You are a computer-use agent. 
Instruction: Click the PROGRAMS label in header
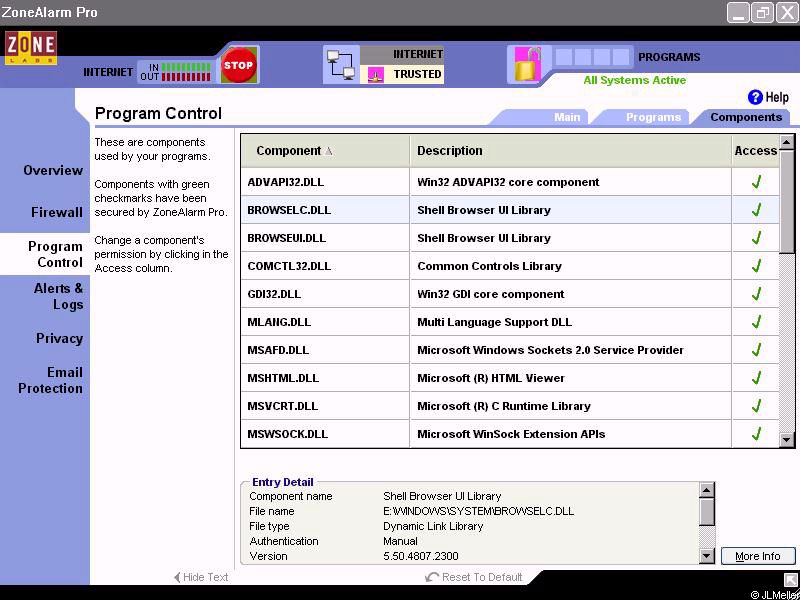[669, 57]
